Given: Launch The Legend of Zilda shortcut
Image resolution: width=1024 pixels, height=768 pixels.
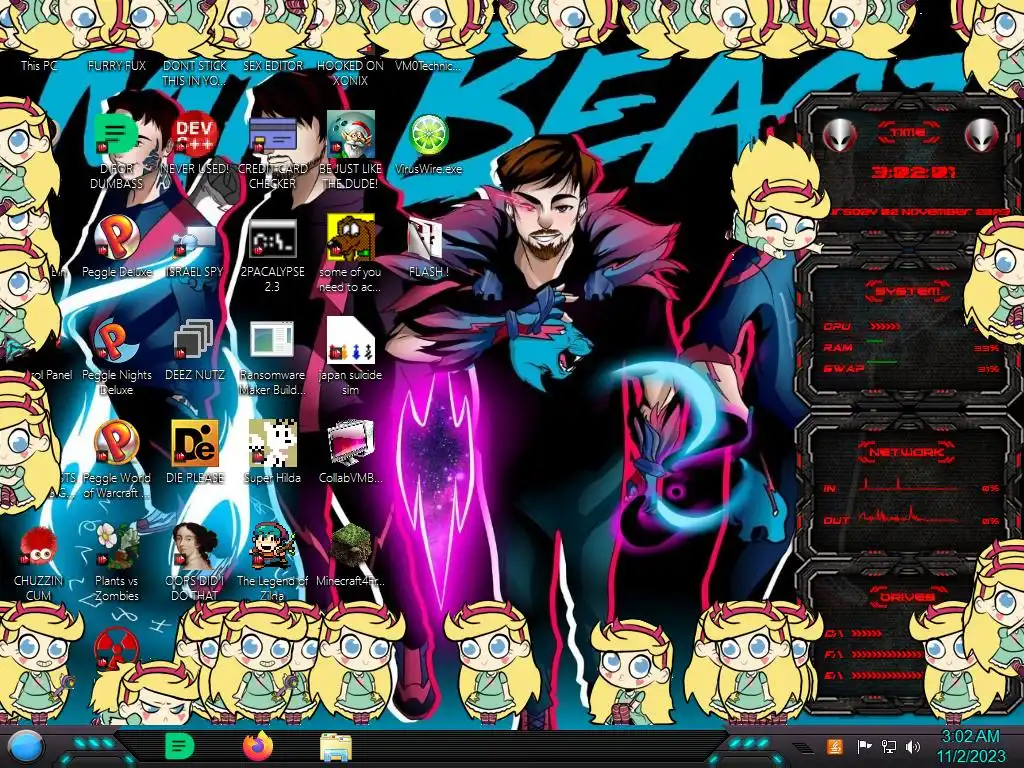Looking at the screenshot, I should (272, 546).
